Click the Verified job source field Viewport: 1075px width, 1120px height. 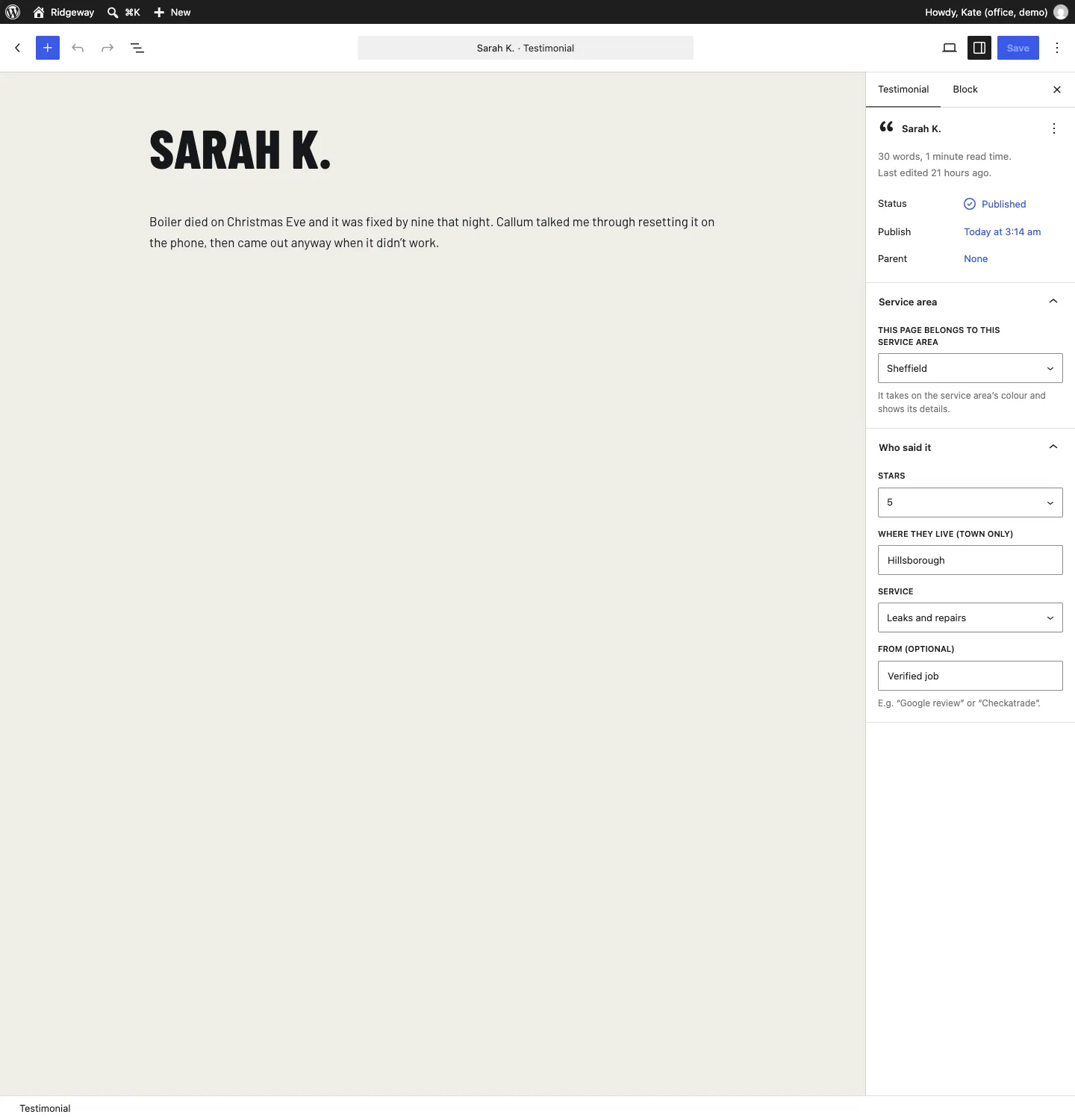point(970,676)
